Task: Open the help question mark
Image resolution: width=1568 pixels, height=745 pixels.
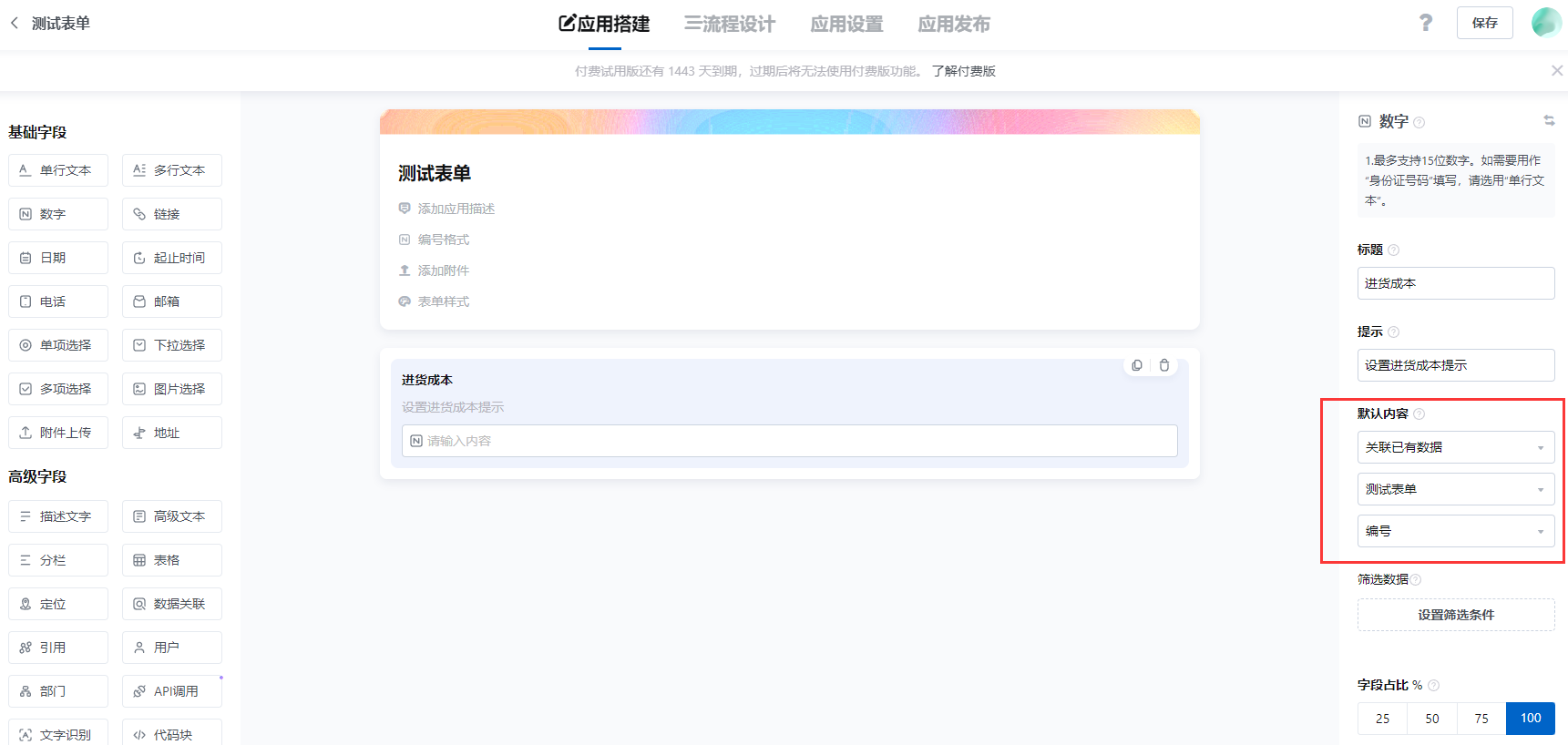Action: [1426, 23]
